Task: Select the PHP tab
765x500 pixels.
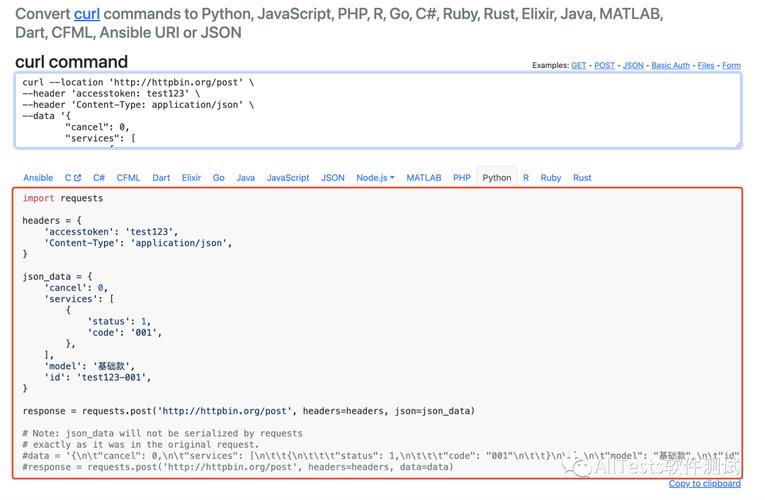Action: [x=461, y=178]
